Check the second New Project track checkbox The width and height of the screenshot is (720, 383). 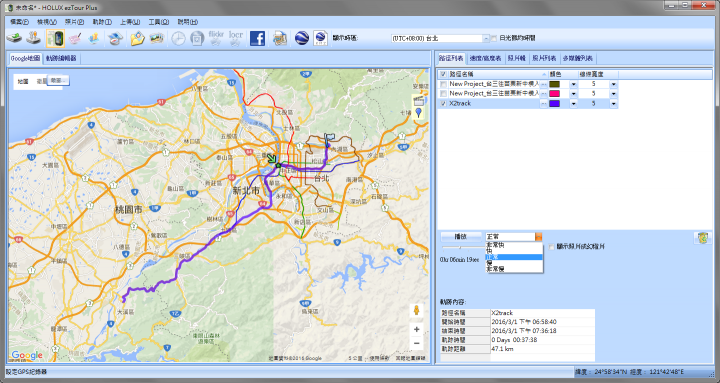coord(443,94)
